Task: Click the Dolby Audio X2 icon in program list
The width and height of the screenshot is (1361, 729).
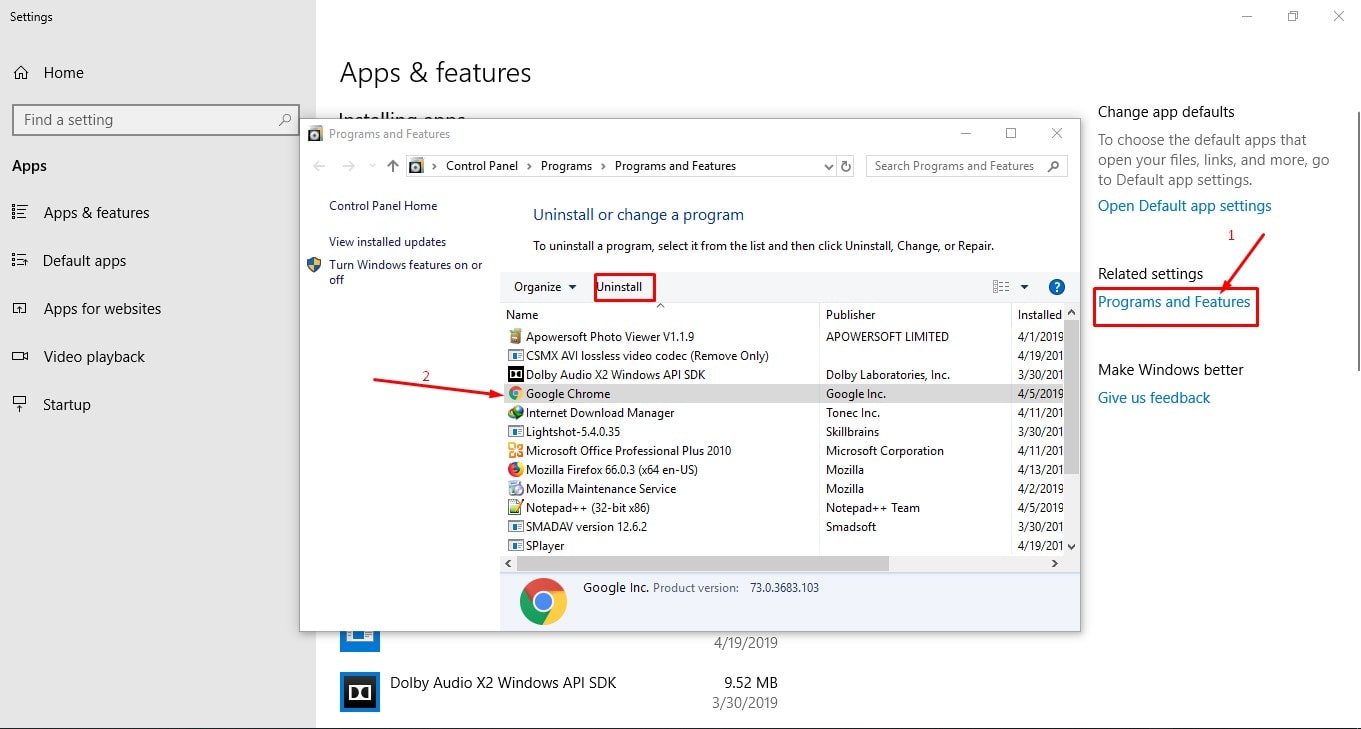Action: click(515, 375)
